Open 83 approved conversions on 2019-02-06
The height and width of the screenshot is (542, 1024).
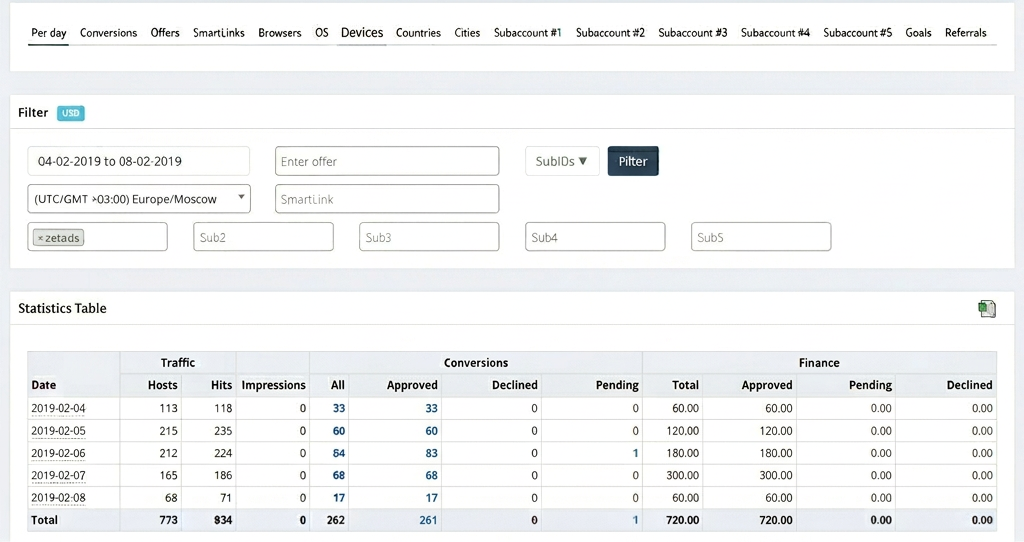click(x=432, y=453)
